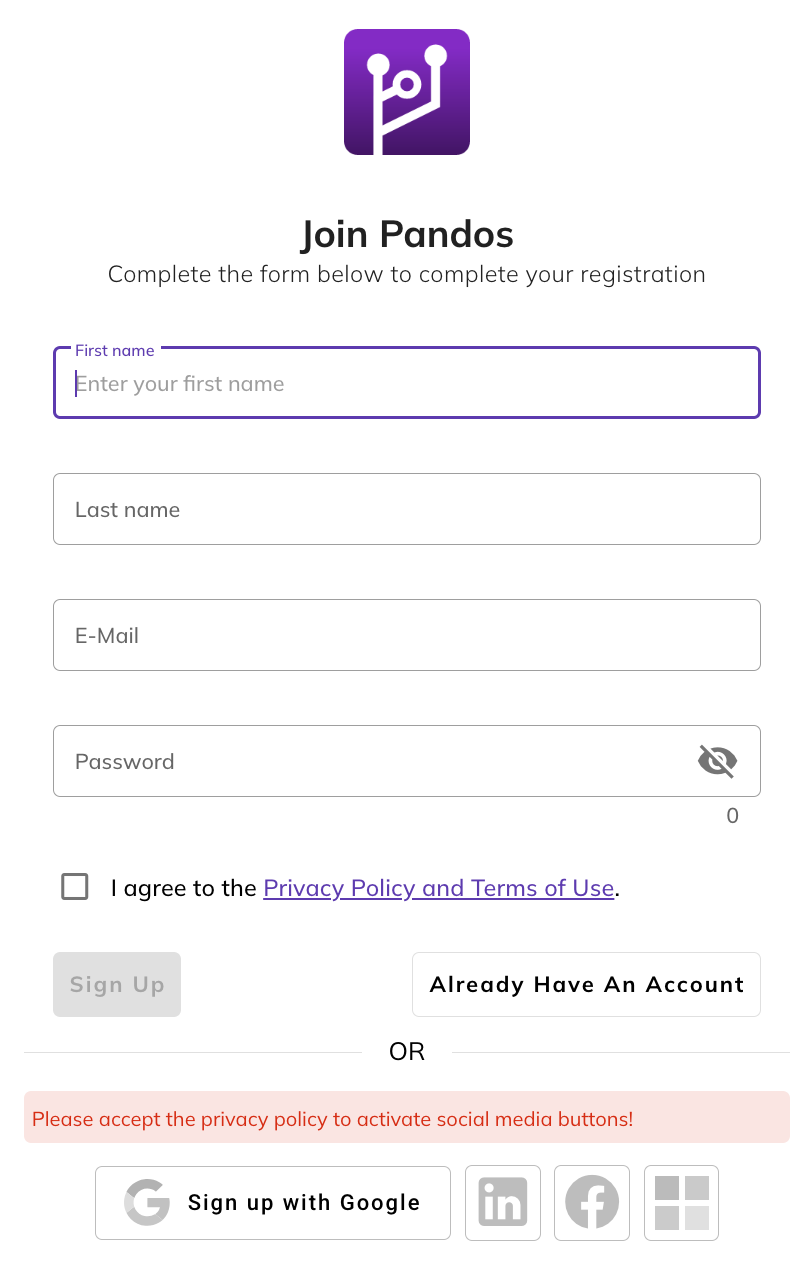The image size is (810, 1276).
Task: Sign up using the Microsoft squares icon
Action: 682,1203
